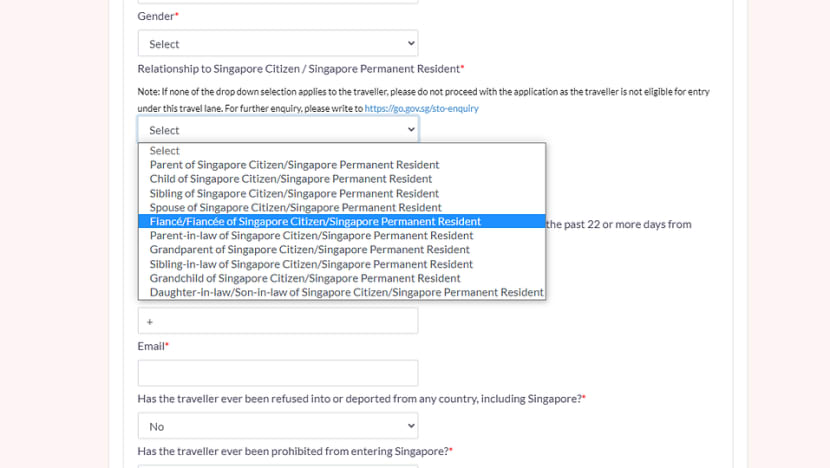Click the 'prohibited from entering Singapore' question text
The width and height of the screenshot is (830, 468).
[x=295, y=451]
